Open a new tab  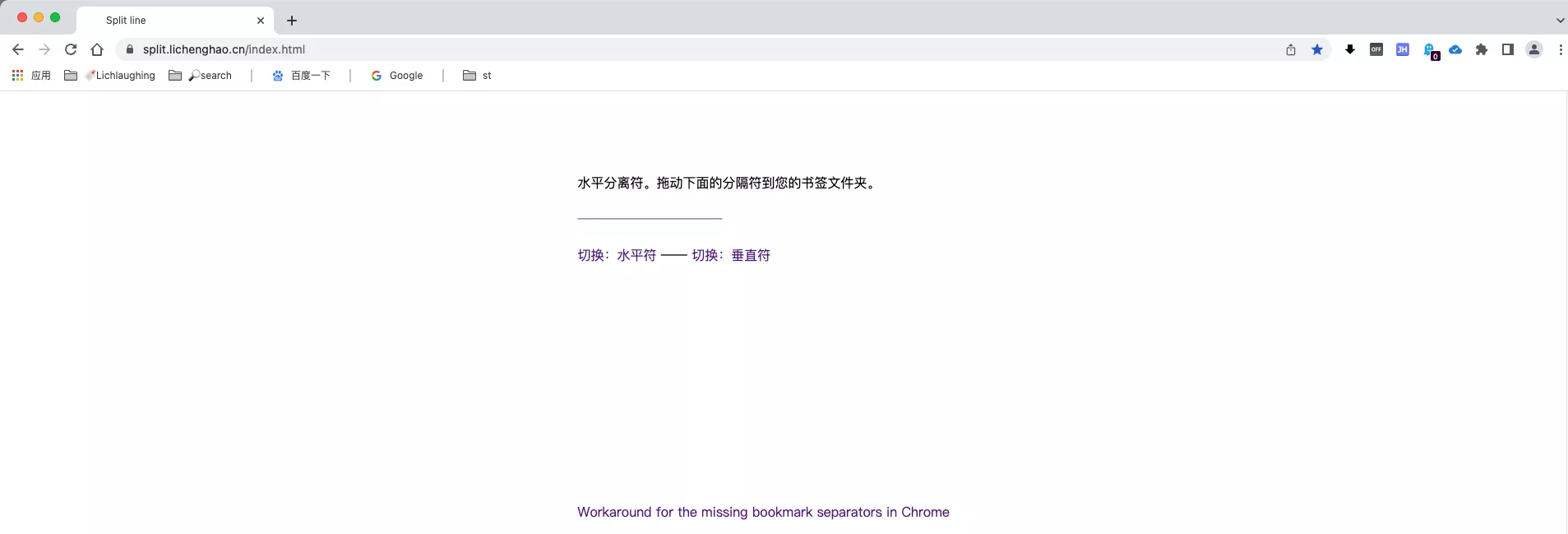click(292, 21)
